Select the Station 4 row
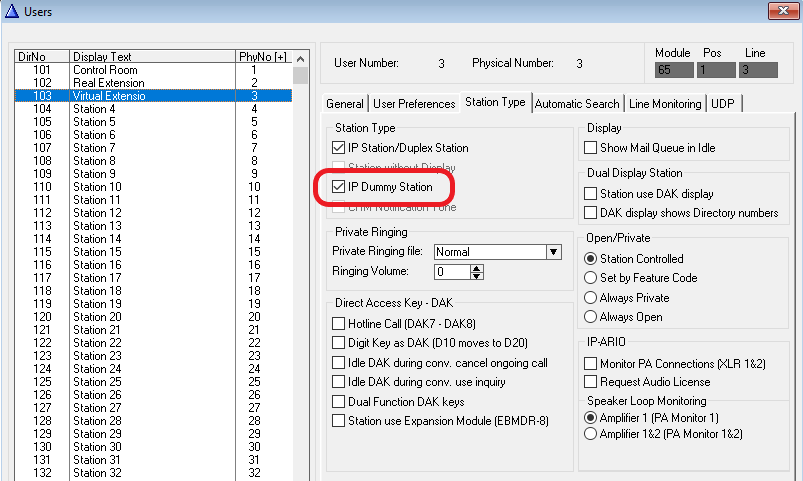The image size is (803, 481). pos(153,109)
